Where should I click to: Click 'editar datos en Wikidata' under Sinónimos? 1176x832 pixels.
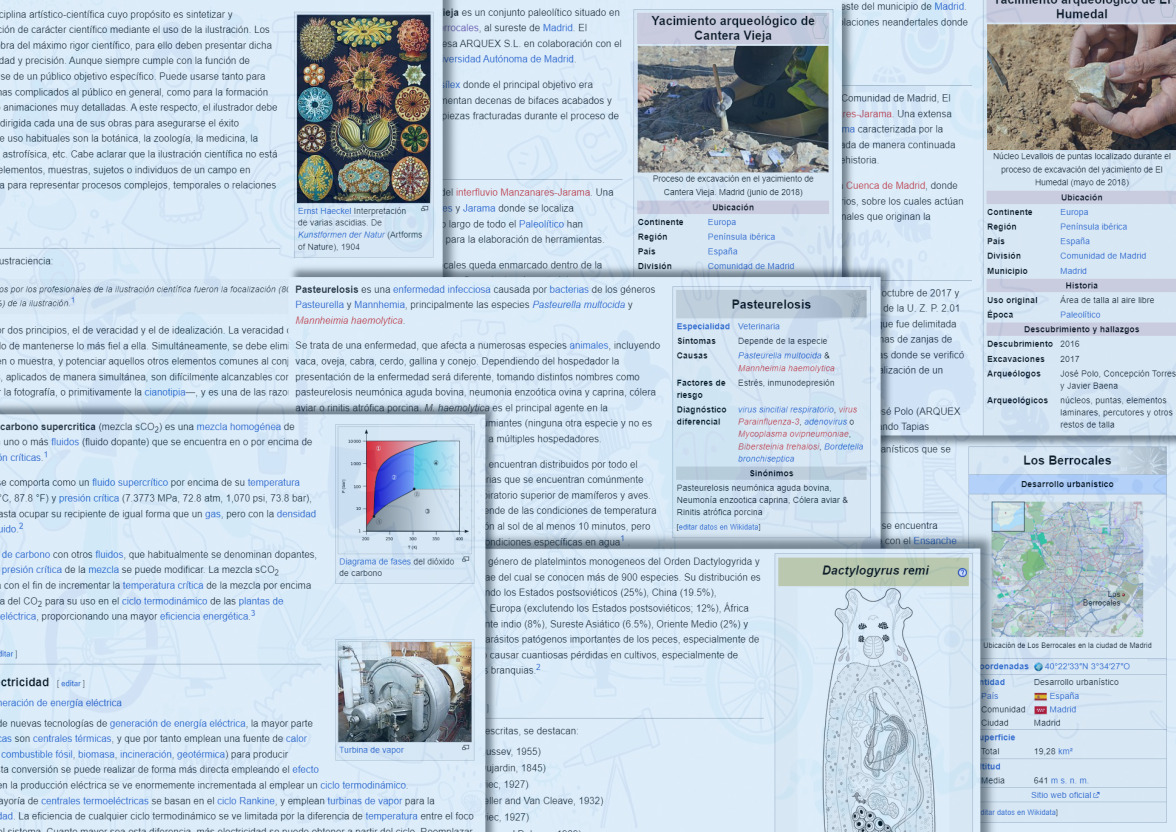click(x=718, y=526)
